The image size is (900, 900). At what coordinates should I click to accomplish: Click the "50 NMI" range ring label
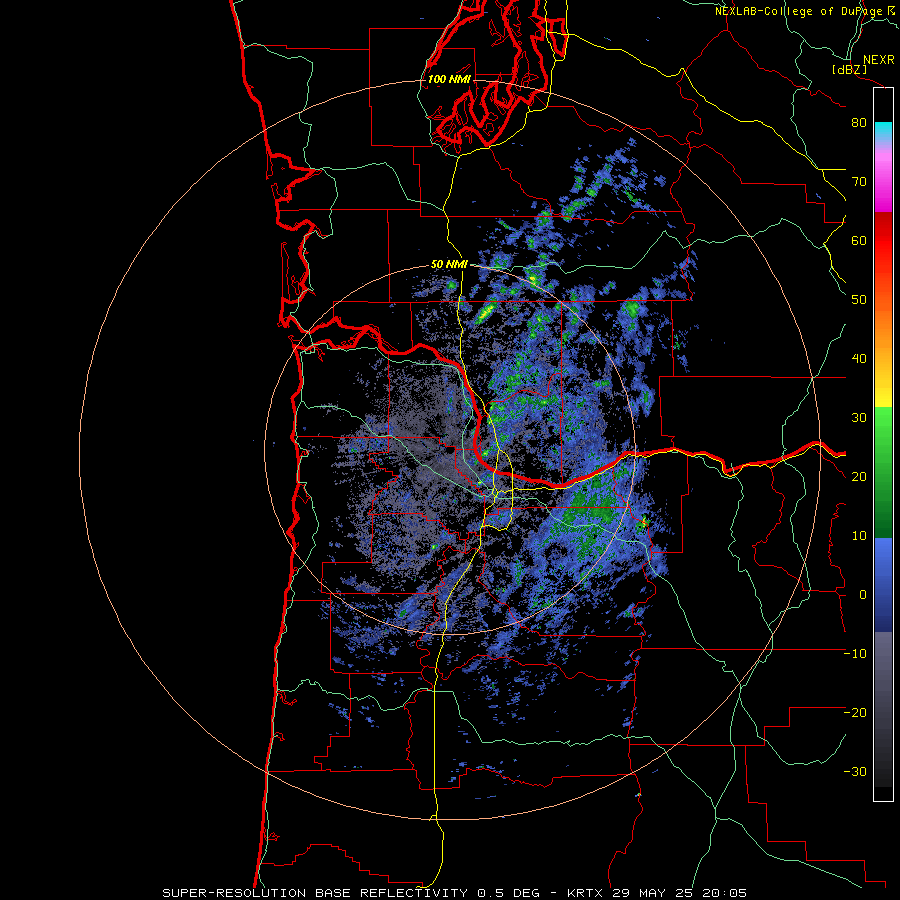click(x=449, y=265)
